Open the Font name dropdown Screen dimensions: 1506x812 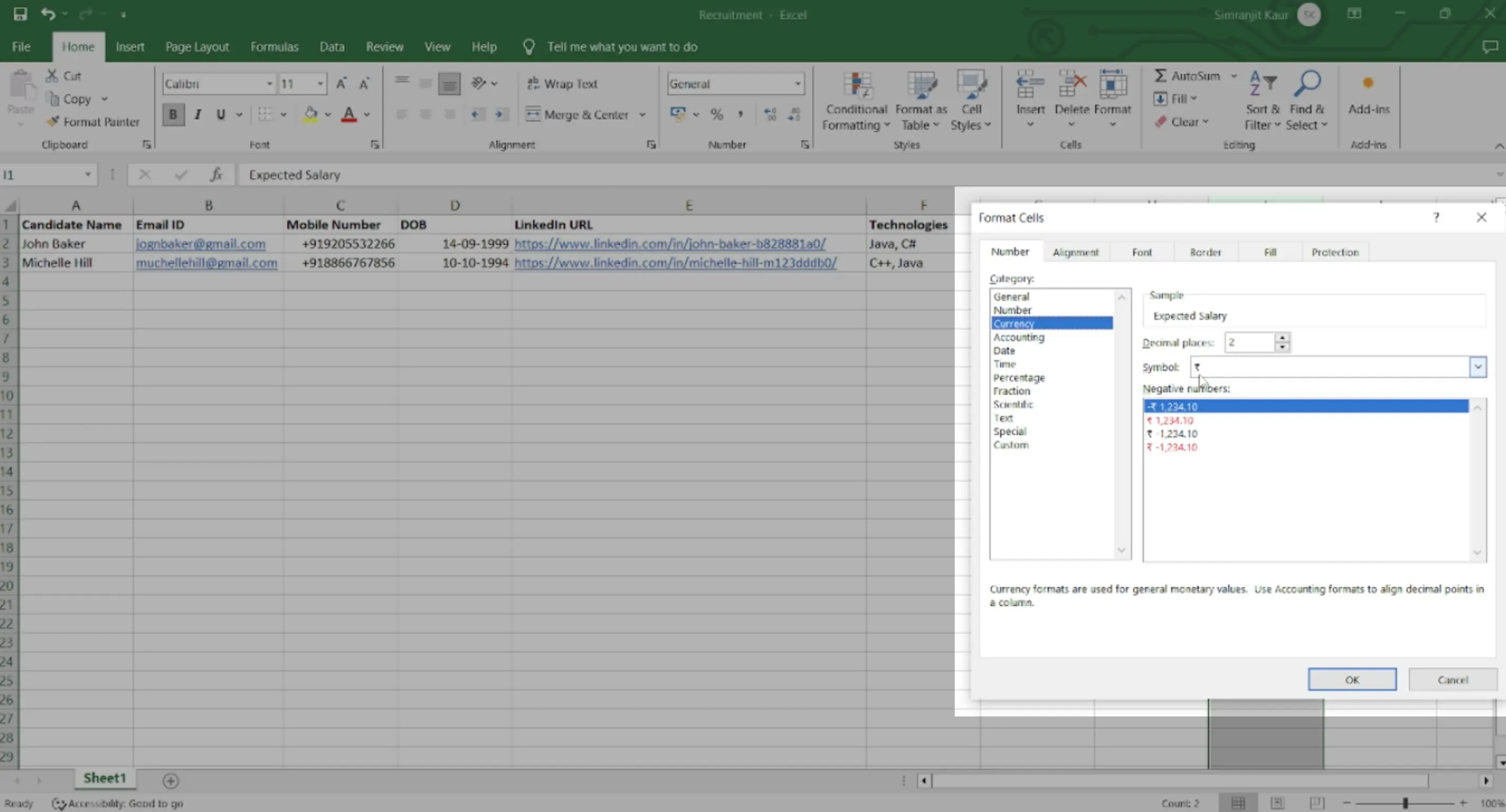(269, 84)
